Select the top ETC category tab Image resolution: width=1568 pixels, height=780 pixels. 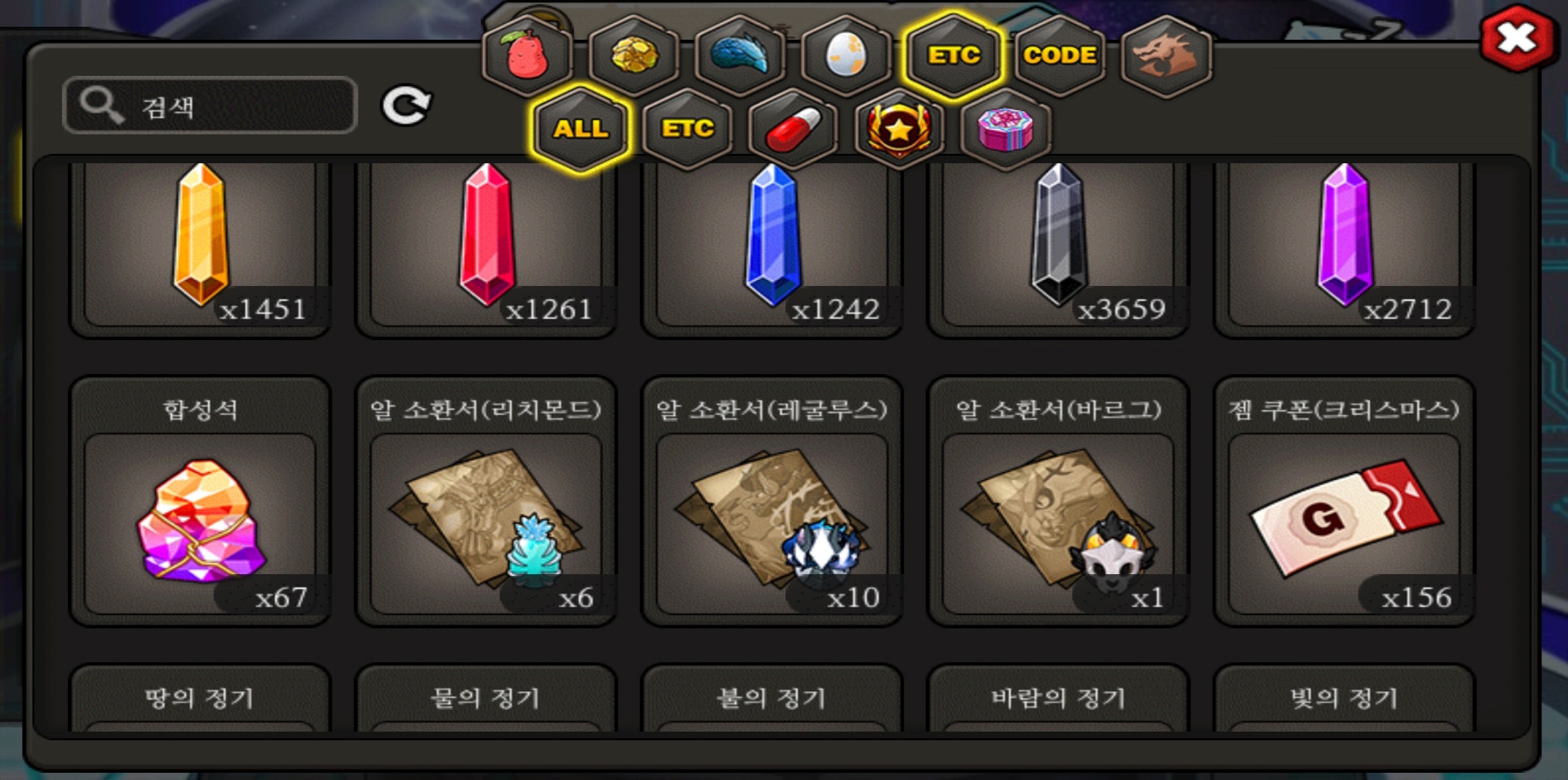954,56
